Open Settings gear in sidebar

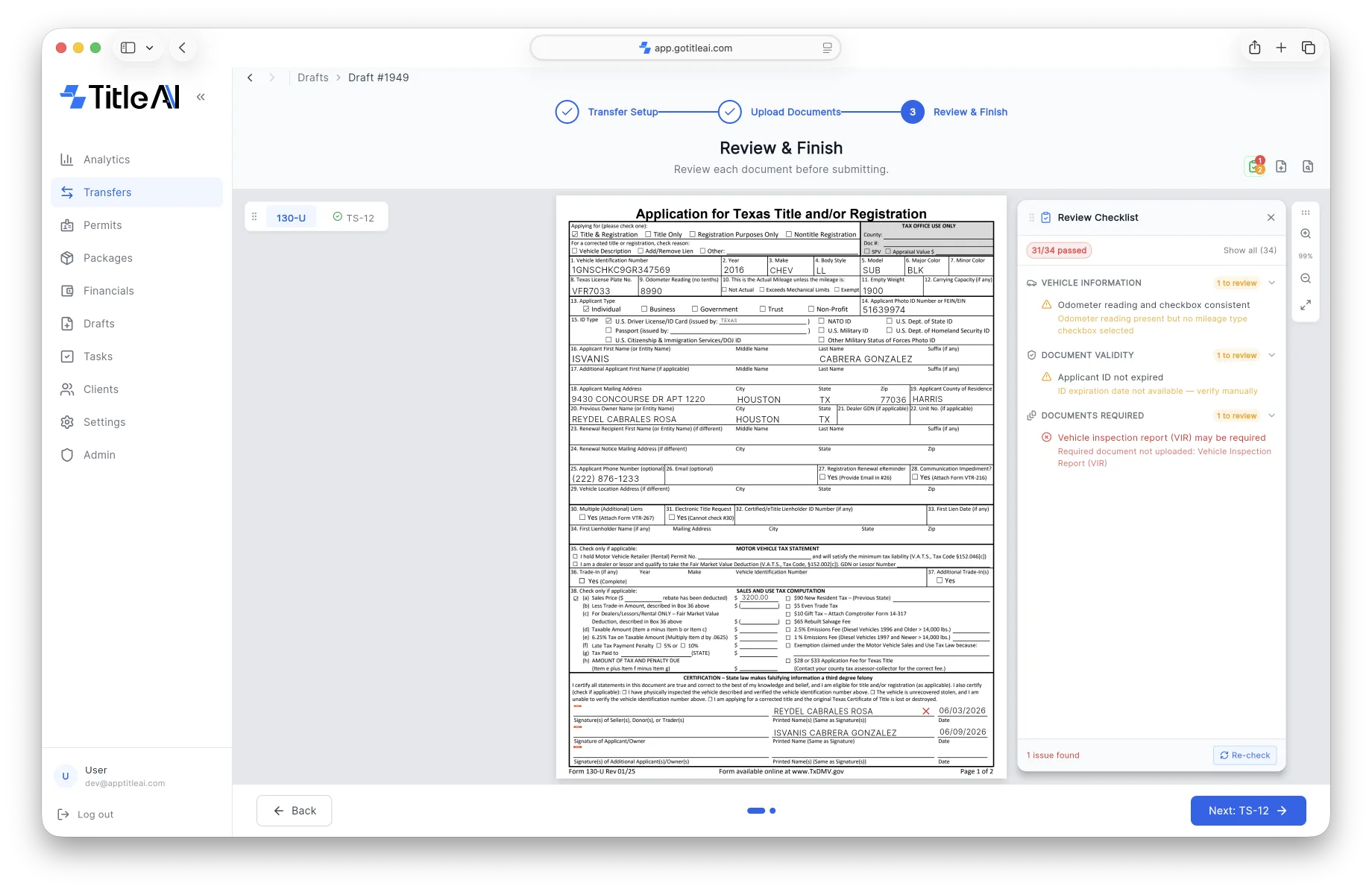(67, 422)
